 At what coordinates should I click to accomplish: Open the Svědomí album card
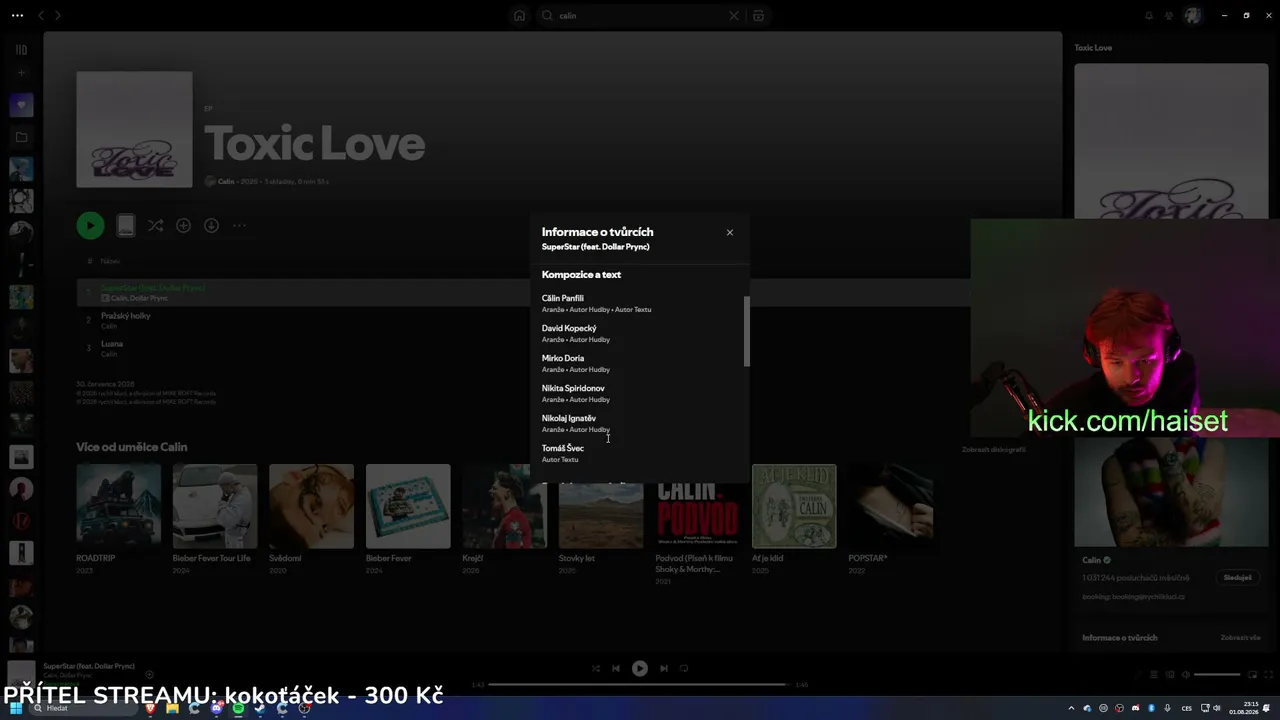pos(311,519)
